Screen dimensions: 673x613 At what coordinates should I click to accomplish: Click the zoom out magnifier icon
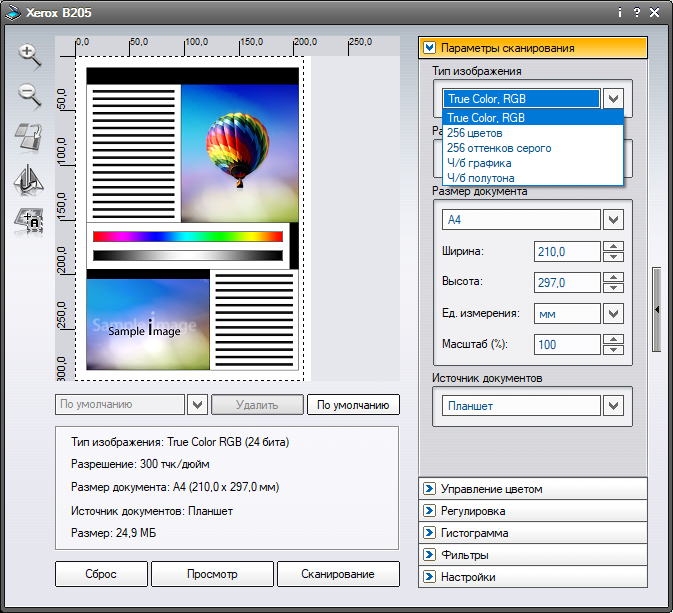pyautogui.click(x=28, y=95)
